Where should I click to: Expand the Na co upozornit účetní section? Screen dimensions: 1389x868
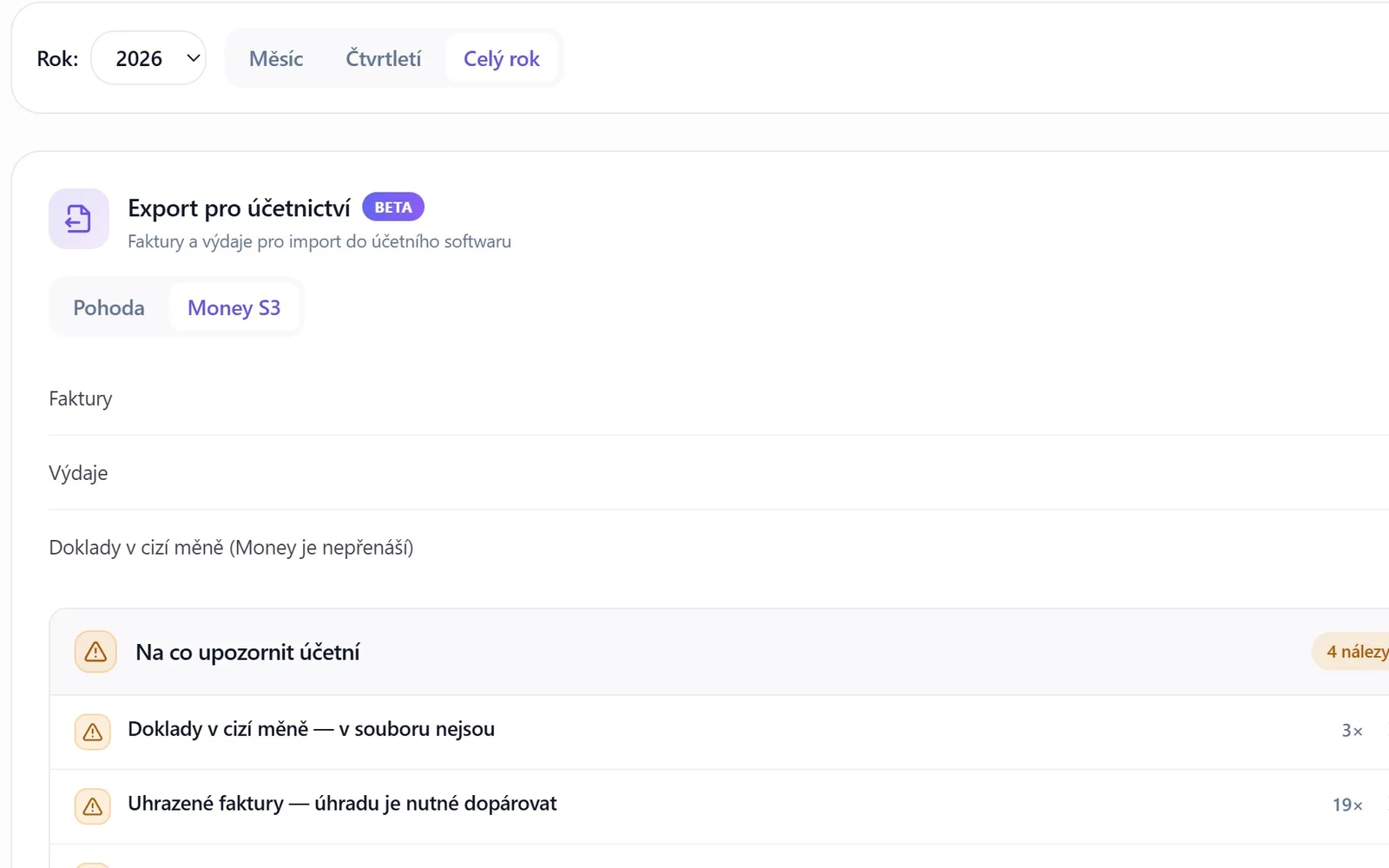pyautogui.click(x=720, y=652)
